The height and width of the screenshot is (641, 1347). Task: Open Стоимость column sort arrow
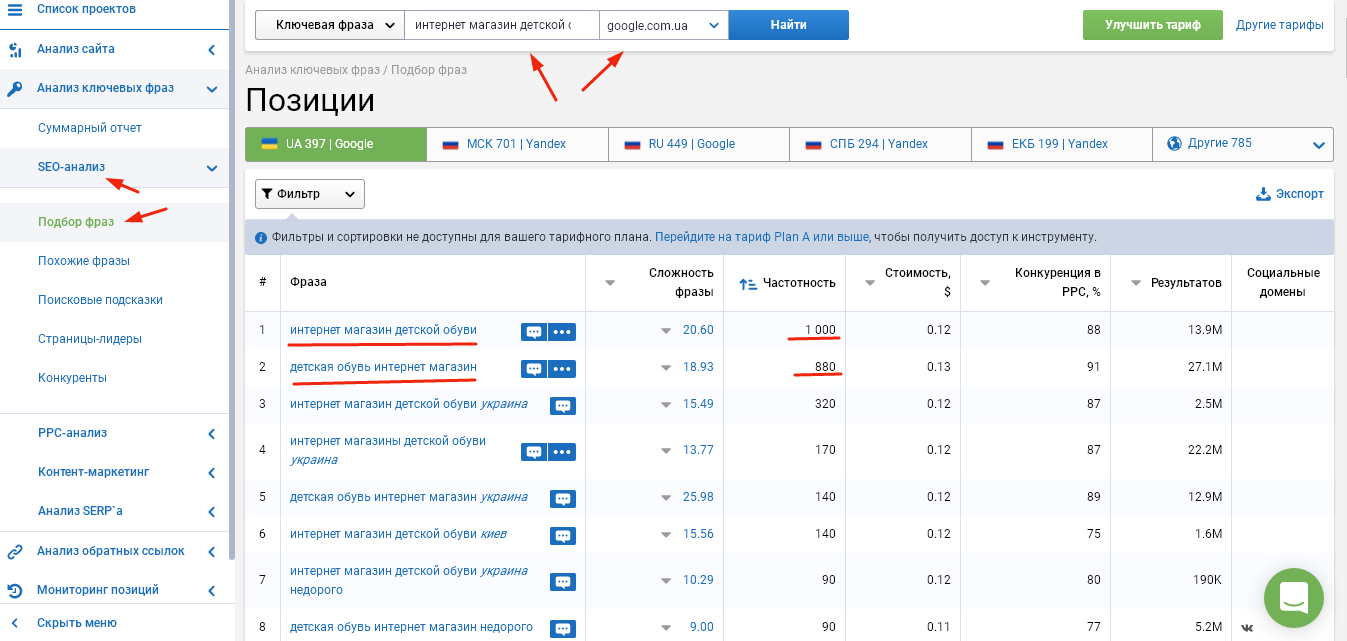click(x=870, y=284)
